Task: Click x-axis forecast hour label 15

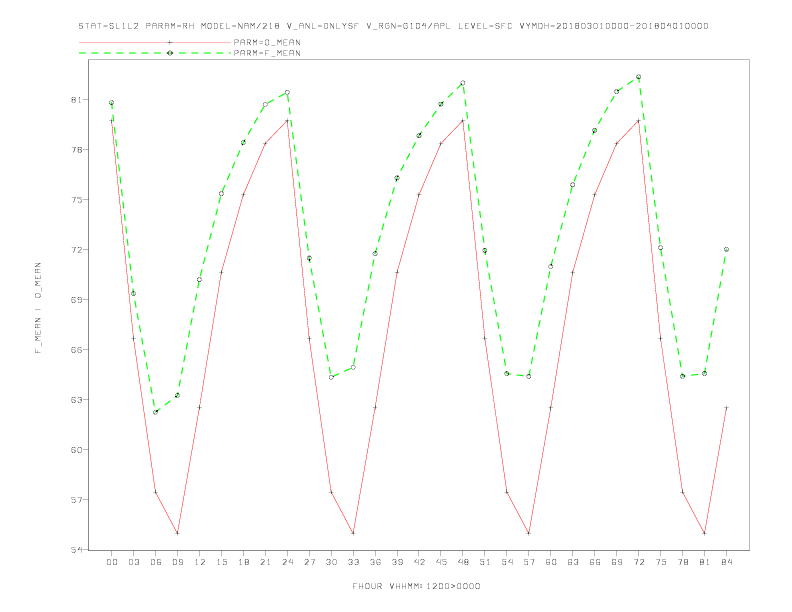Action: [x=221, y=562]
